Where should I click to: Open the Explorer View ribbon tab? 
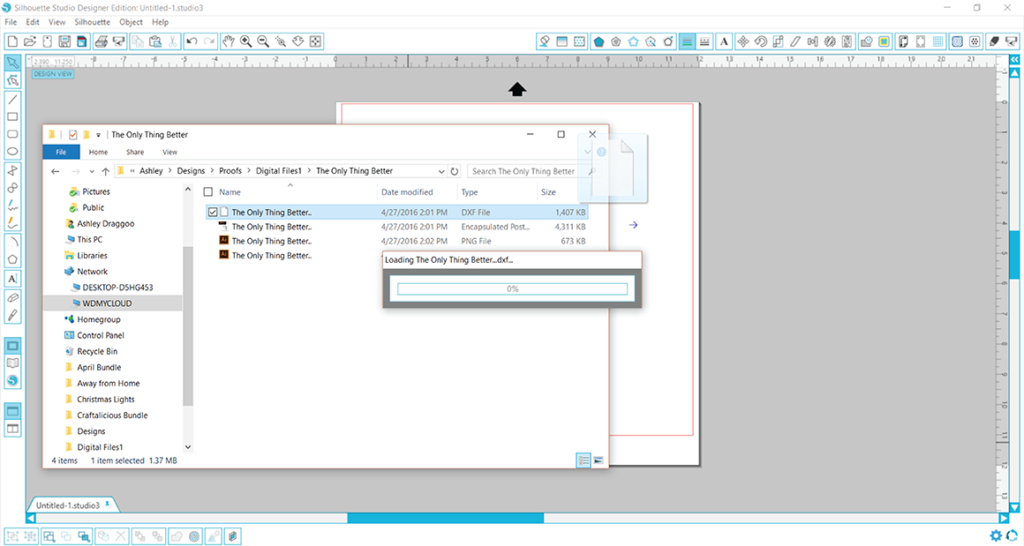pyautogui.click(x=170, y=152)
